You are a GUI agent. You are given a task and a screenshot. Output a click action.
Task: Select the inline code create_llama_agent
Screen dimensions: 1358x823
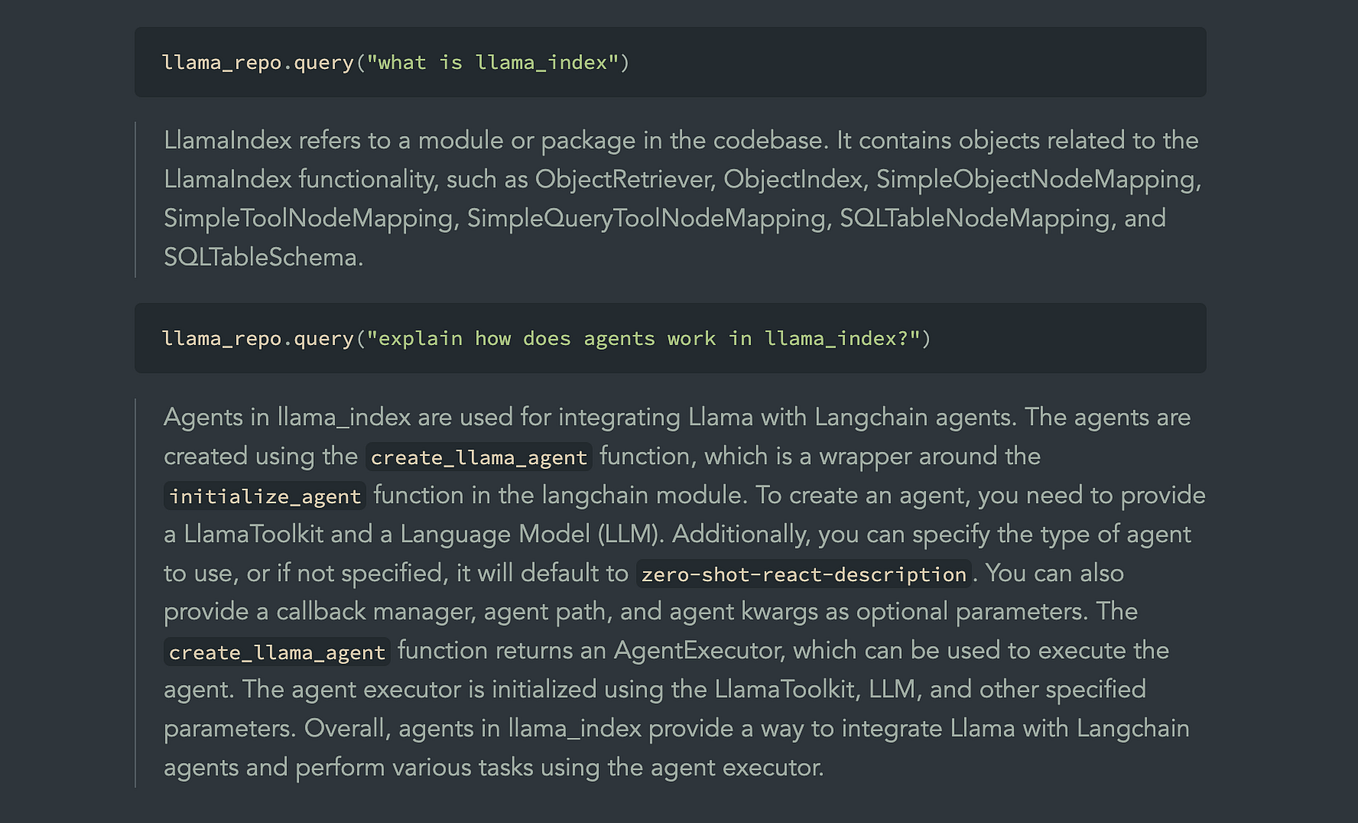pos(478,457)
